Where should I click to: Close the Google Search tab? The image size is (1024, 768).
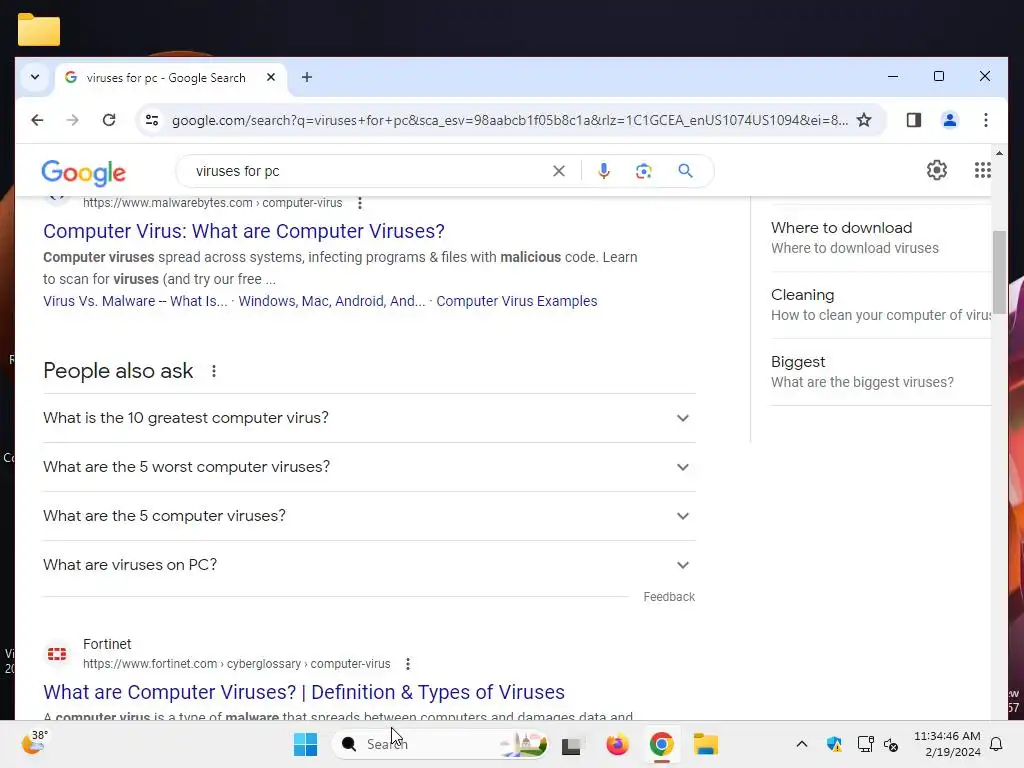click(x=271, y=77)
